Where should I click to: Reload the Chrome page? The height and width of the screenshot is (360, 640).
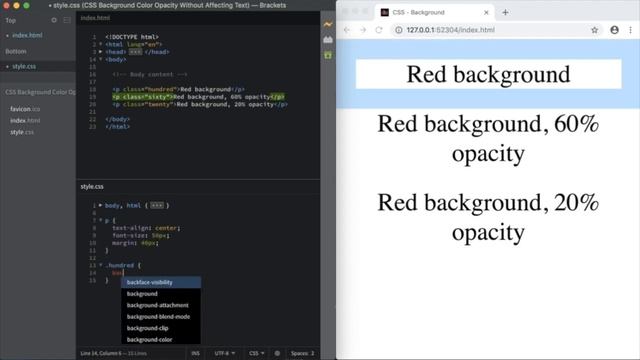[x=379, y=30]
